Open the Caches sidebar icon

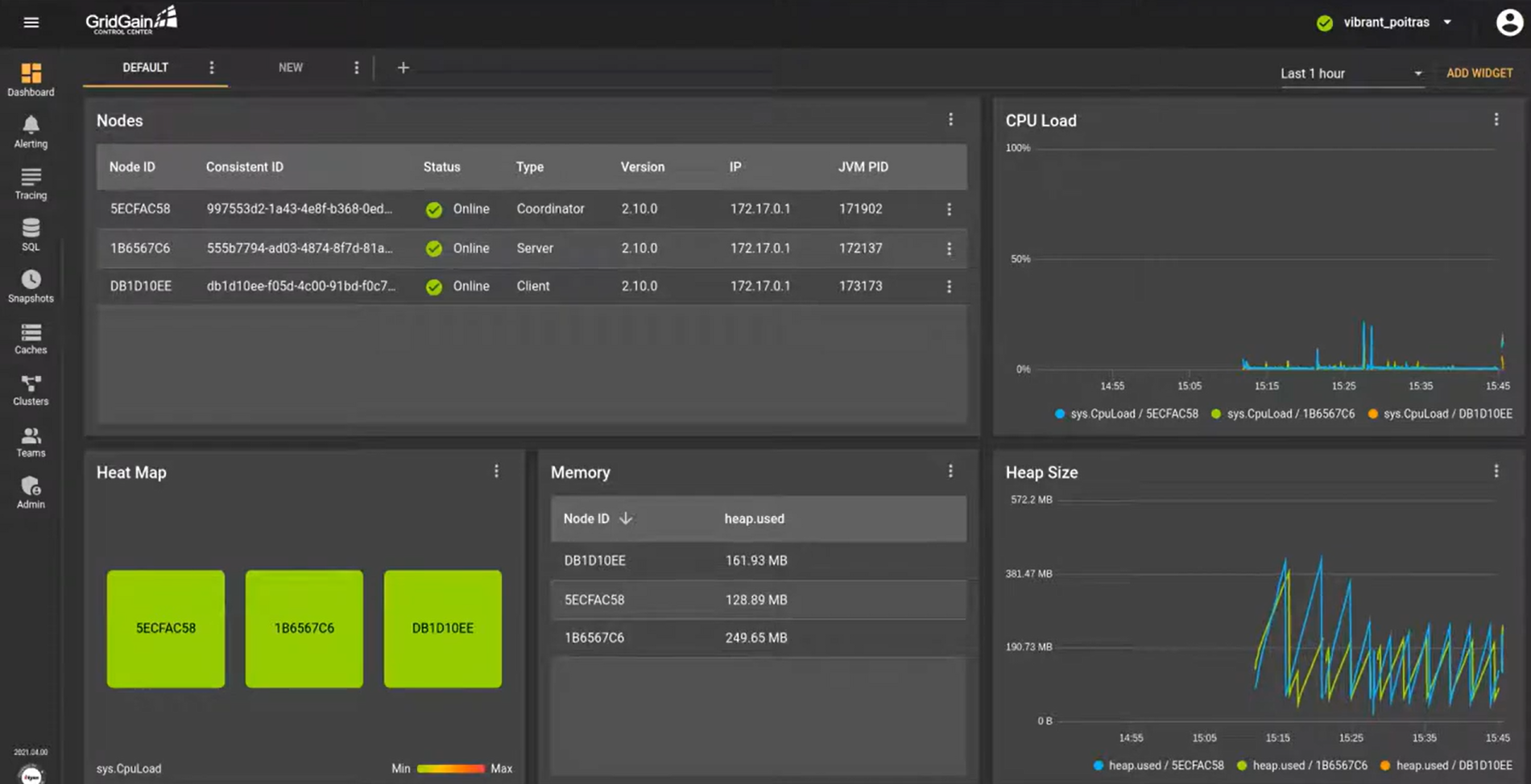click(x=31, y=337)
